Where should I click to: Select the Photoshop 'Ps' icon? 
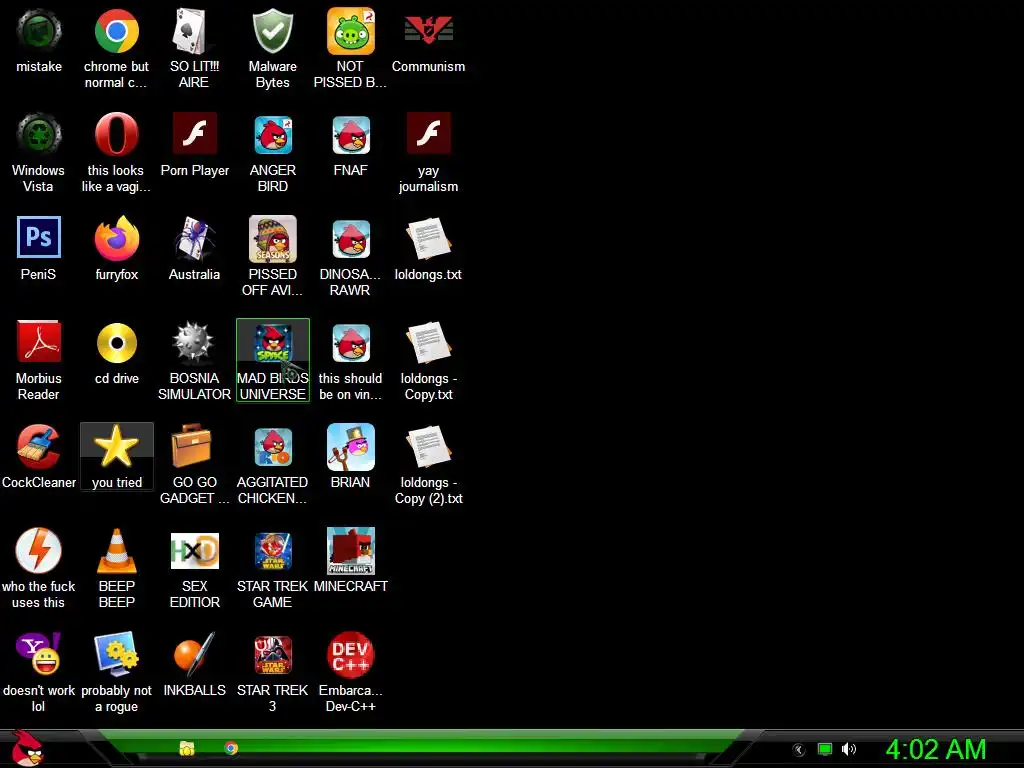pyautogui.click(x=39, y=237)
